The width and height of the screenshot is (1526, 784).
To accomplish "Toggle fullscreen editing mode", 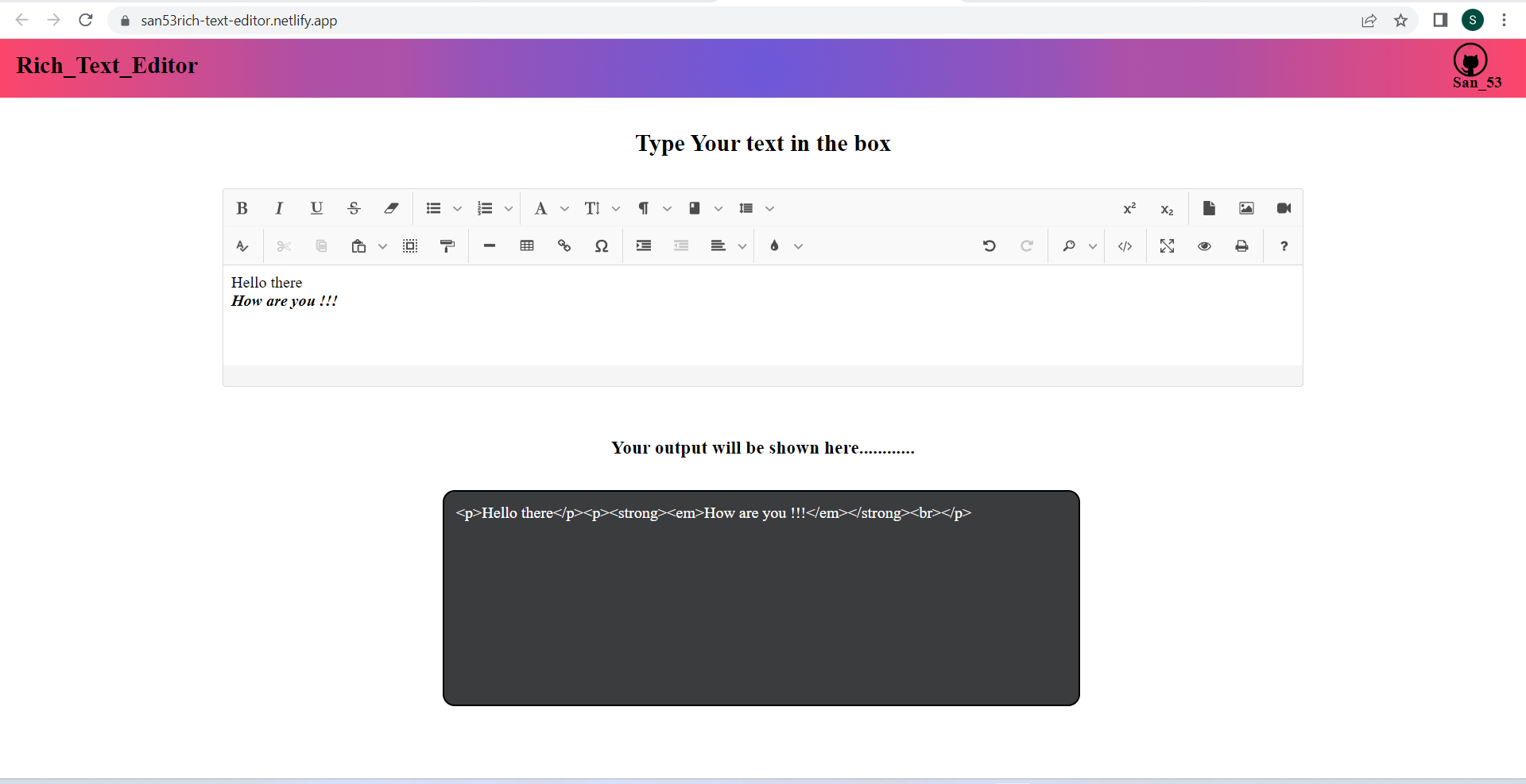I will pos(1167,246).
